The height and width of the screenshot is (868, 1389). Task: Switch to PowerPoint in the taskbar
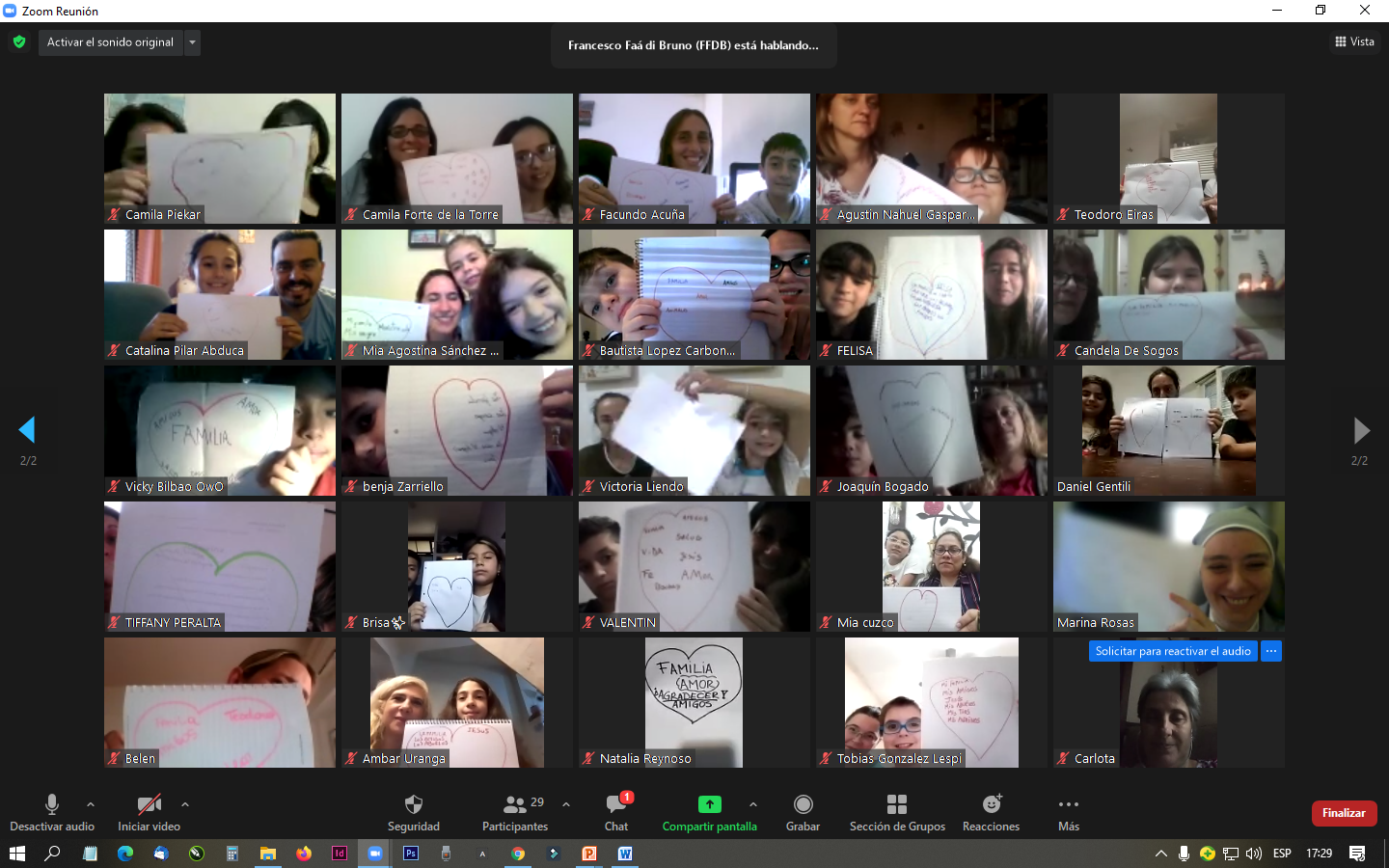(x=589, y=854)
